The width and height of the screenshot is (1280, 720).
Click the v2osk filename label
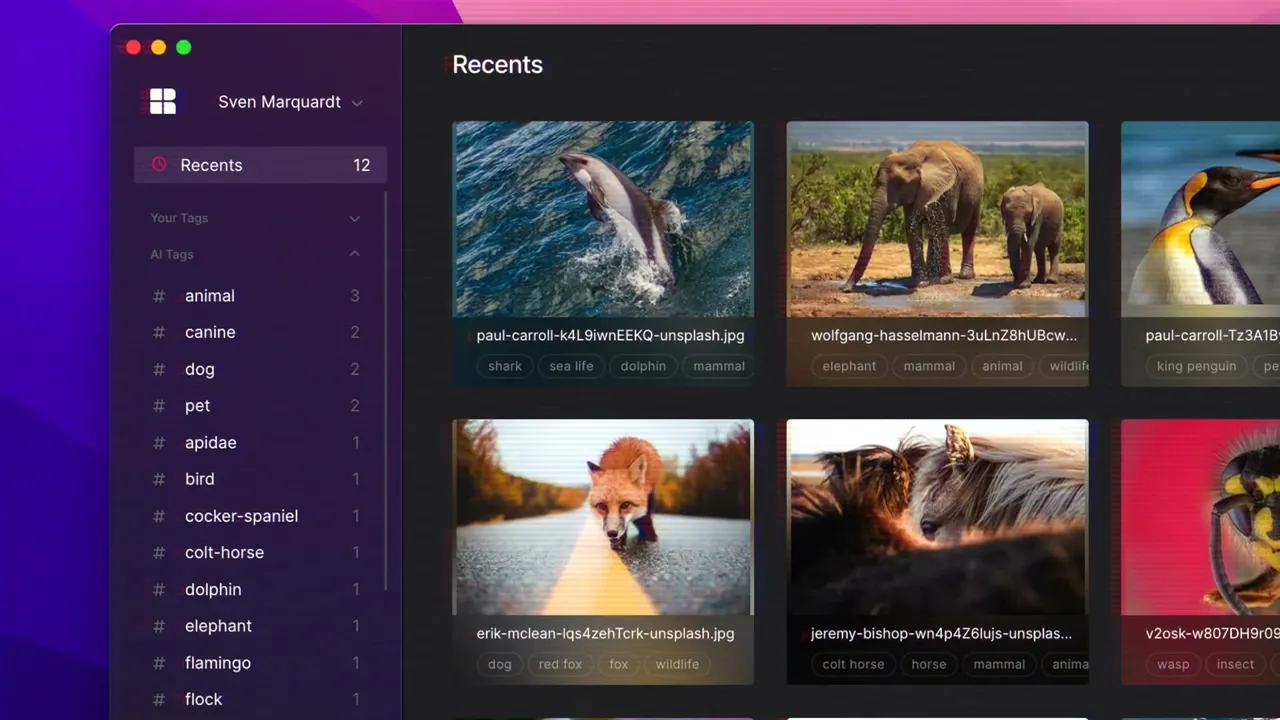click(x=1212, y=634)
